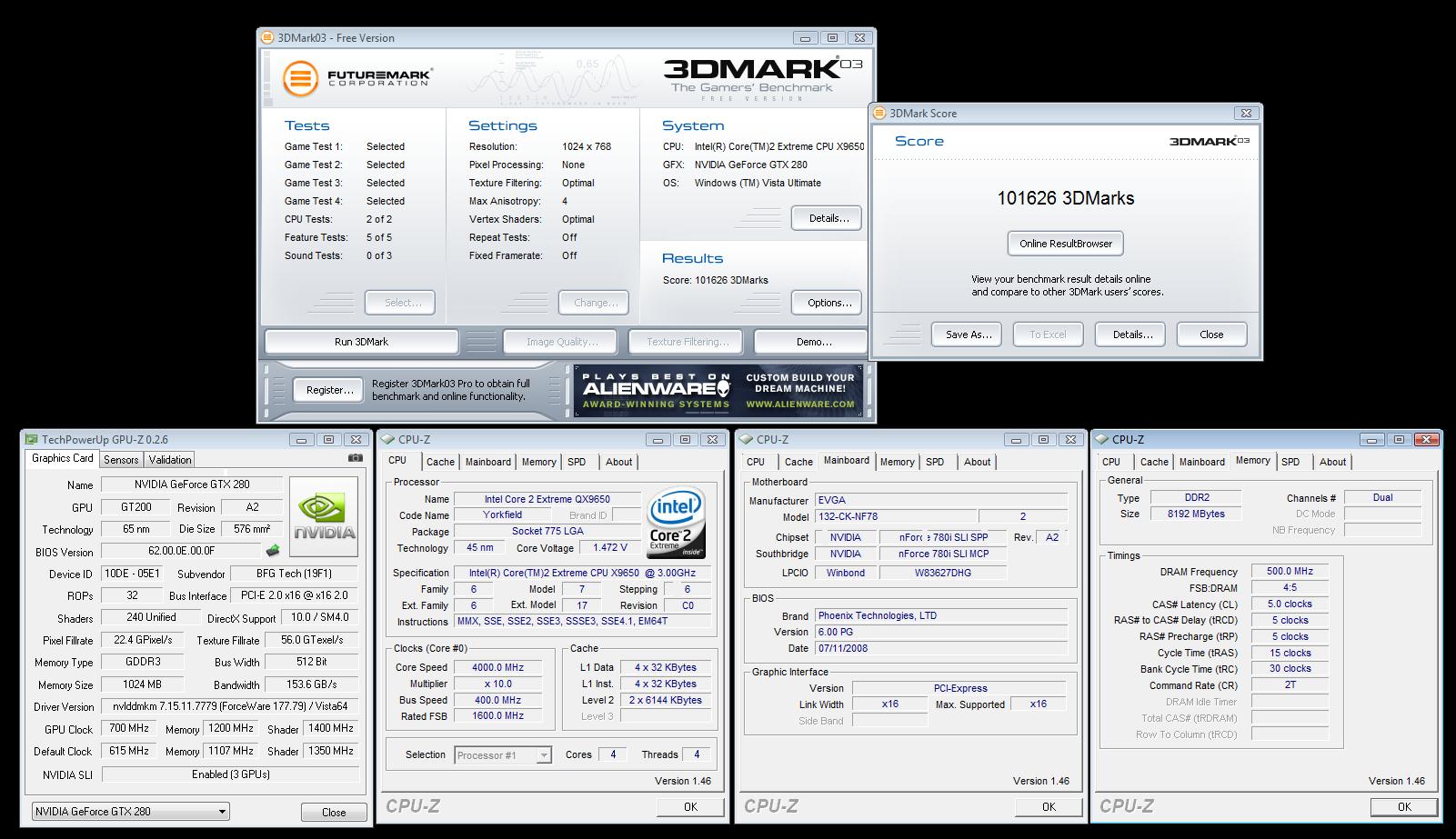The image size is (1456, 839).
Task: Click the Chipset nForce 780i SLI SPP value
Action: click(943, 537)
